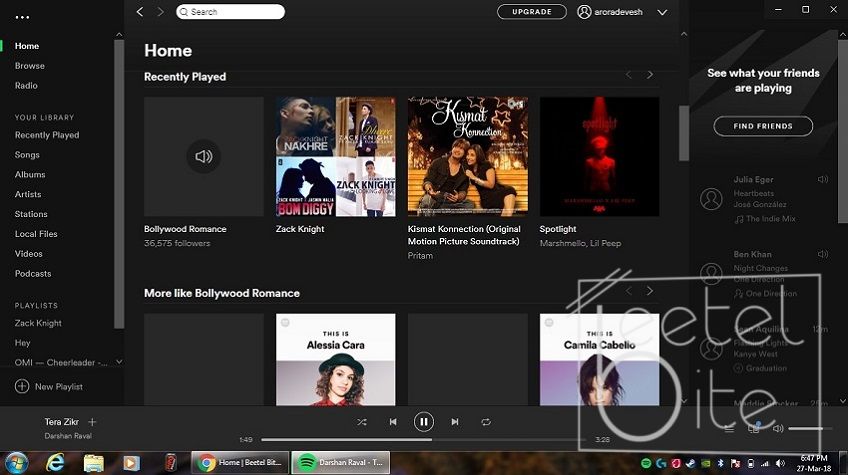Viewport: 848px width, 475px height.
Task: Show next Recently Played items
Action: 650,75
